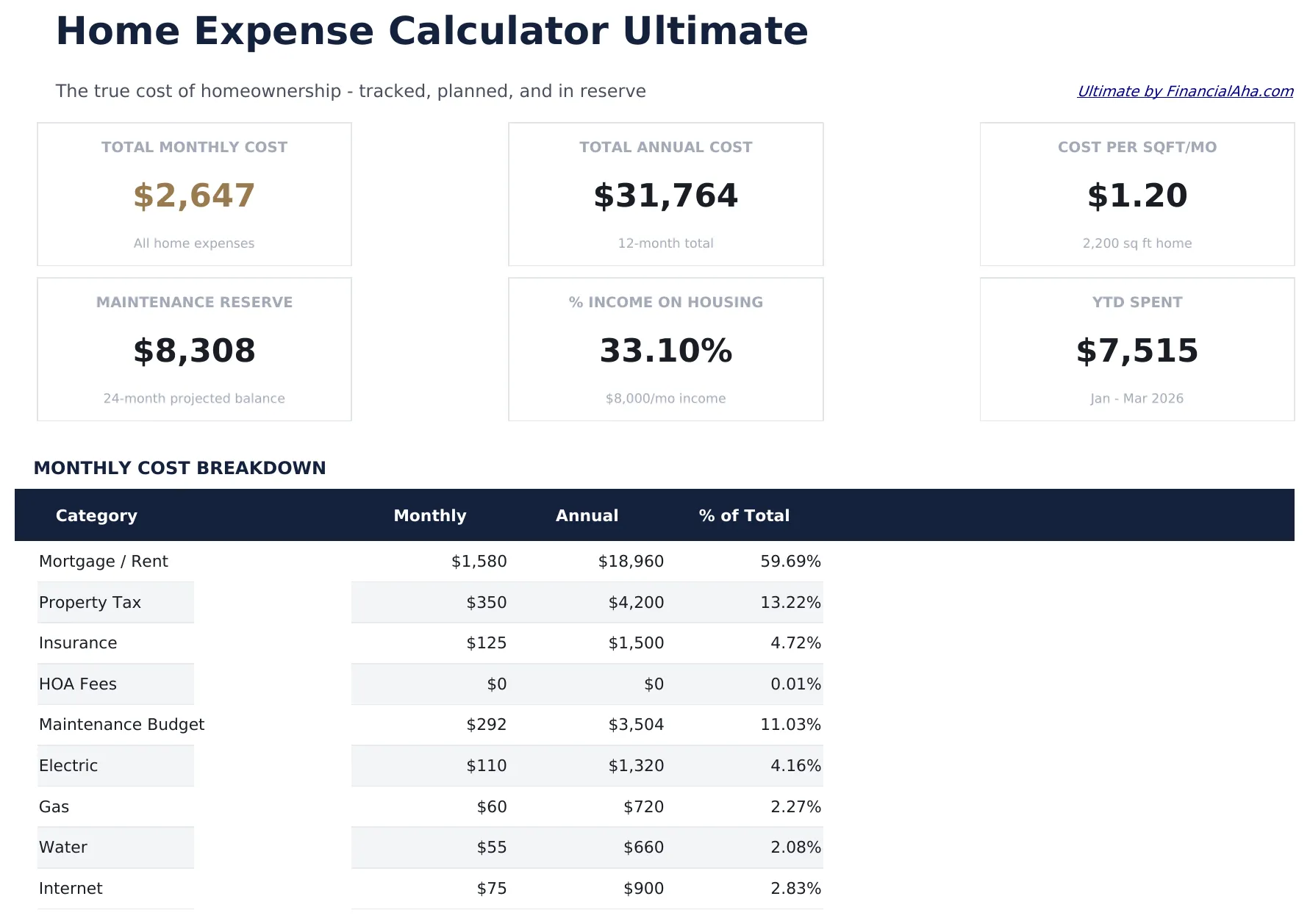Select the Total Annual Cost card

(x=665, y=194)
